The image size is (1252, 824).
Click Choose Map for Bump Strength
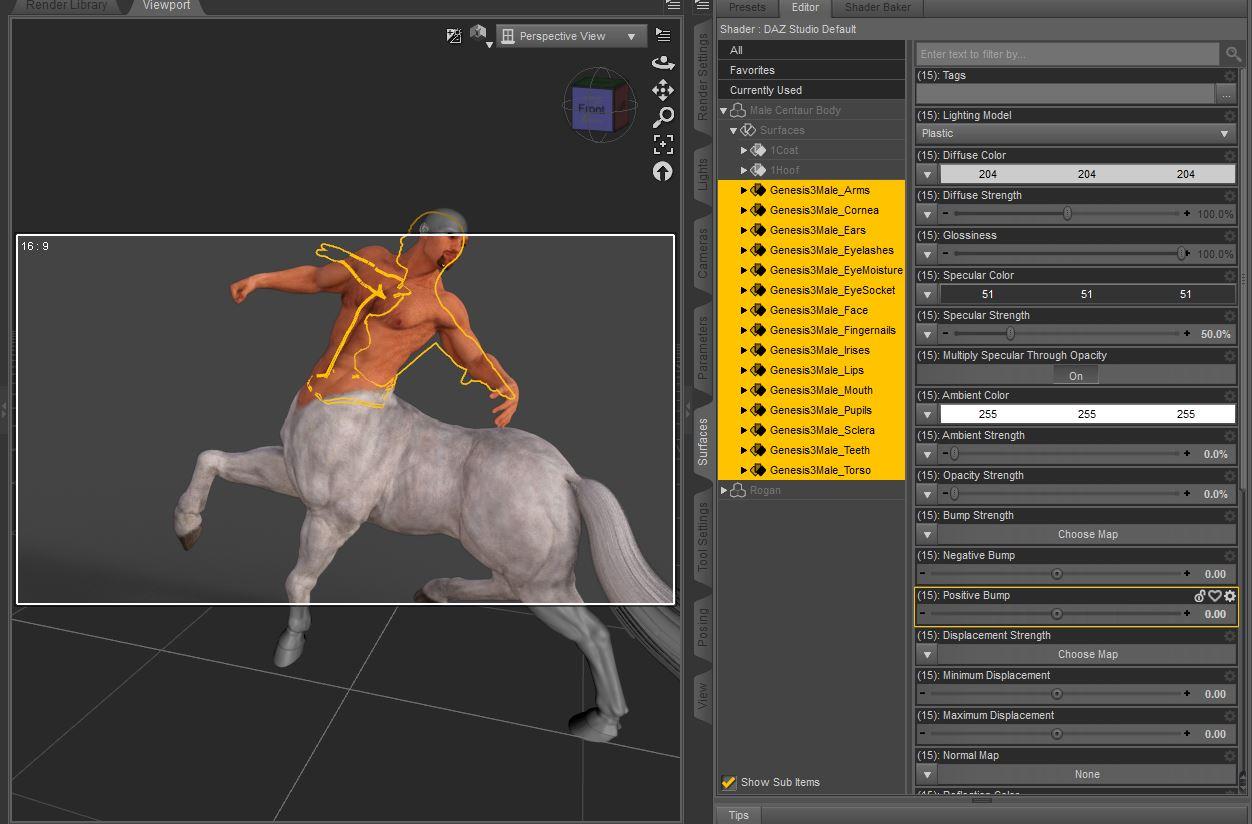pyautogui.click(x=1087, y=534)
